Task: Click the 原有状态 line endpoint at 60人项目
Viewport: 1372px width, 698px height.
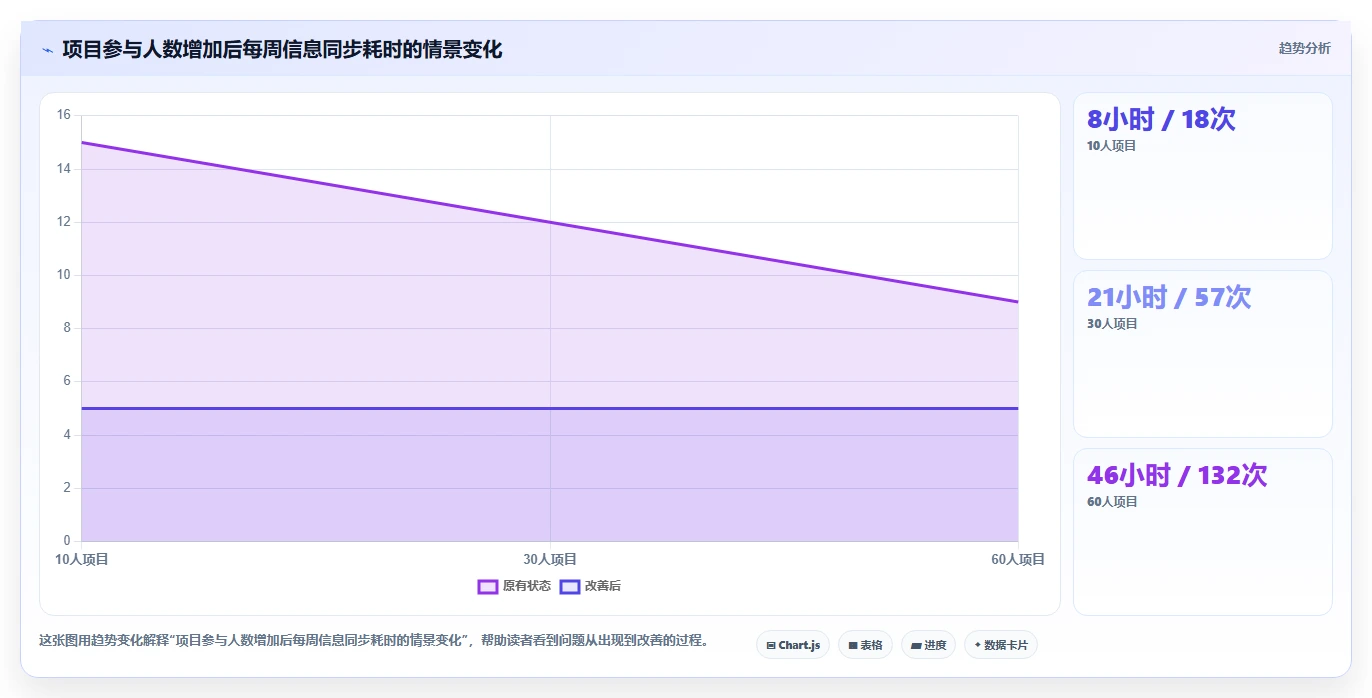Action: point(1018,302)
